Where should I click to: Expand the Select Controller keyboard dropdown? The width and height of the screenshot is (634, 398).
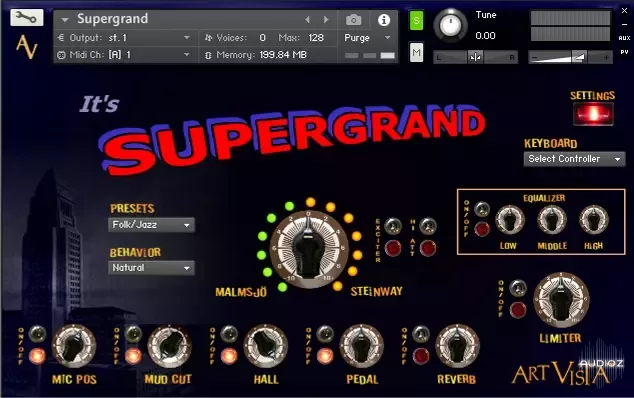(x=574, y=159)
